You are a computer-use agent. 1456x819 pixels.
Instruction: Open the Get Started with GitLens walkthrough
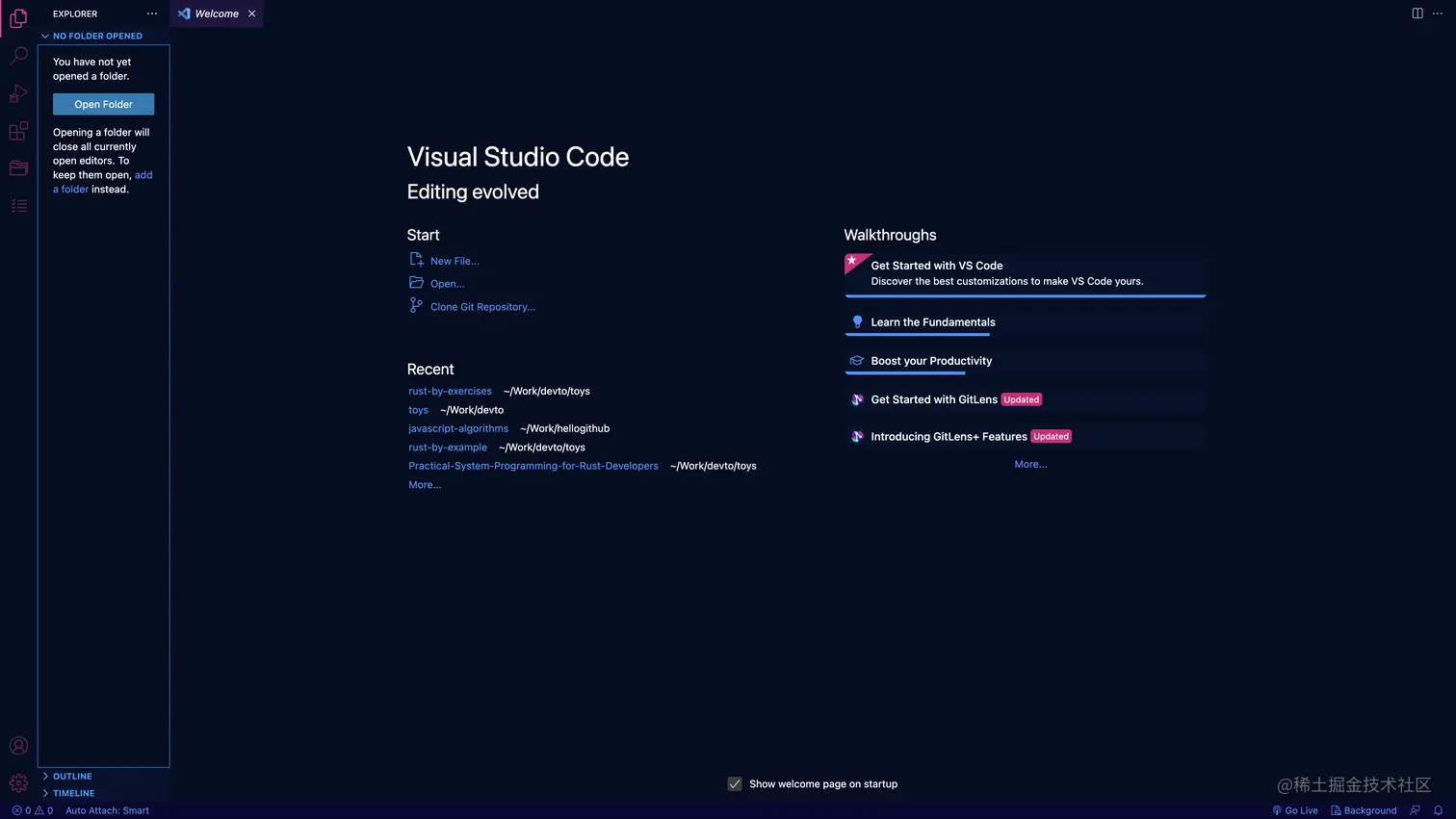click(x=1026, y=399)
